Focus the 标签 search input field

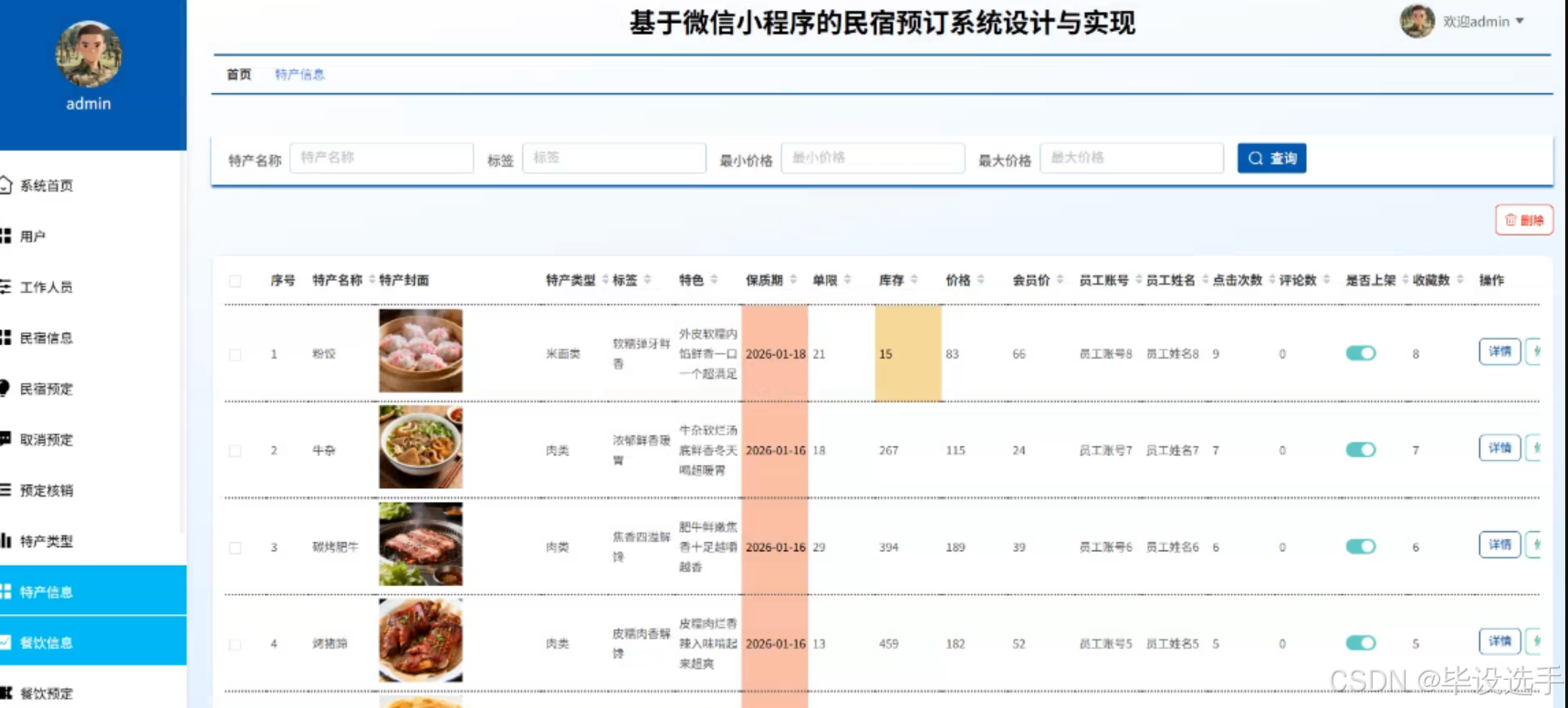[614, 158]
